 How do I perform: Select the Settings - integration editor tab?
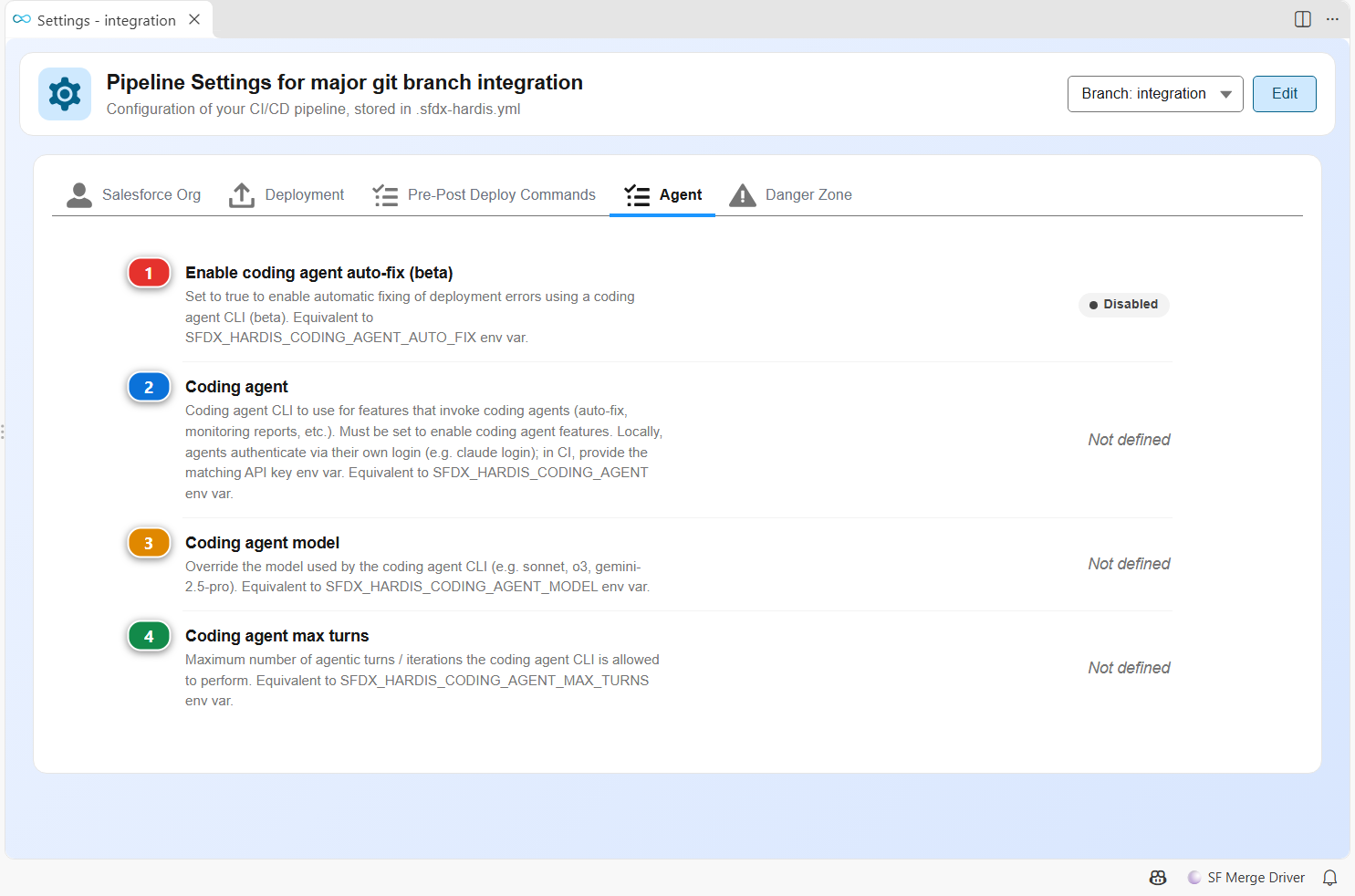pyautogui.click(x=109, y=19)
